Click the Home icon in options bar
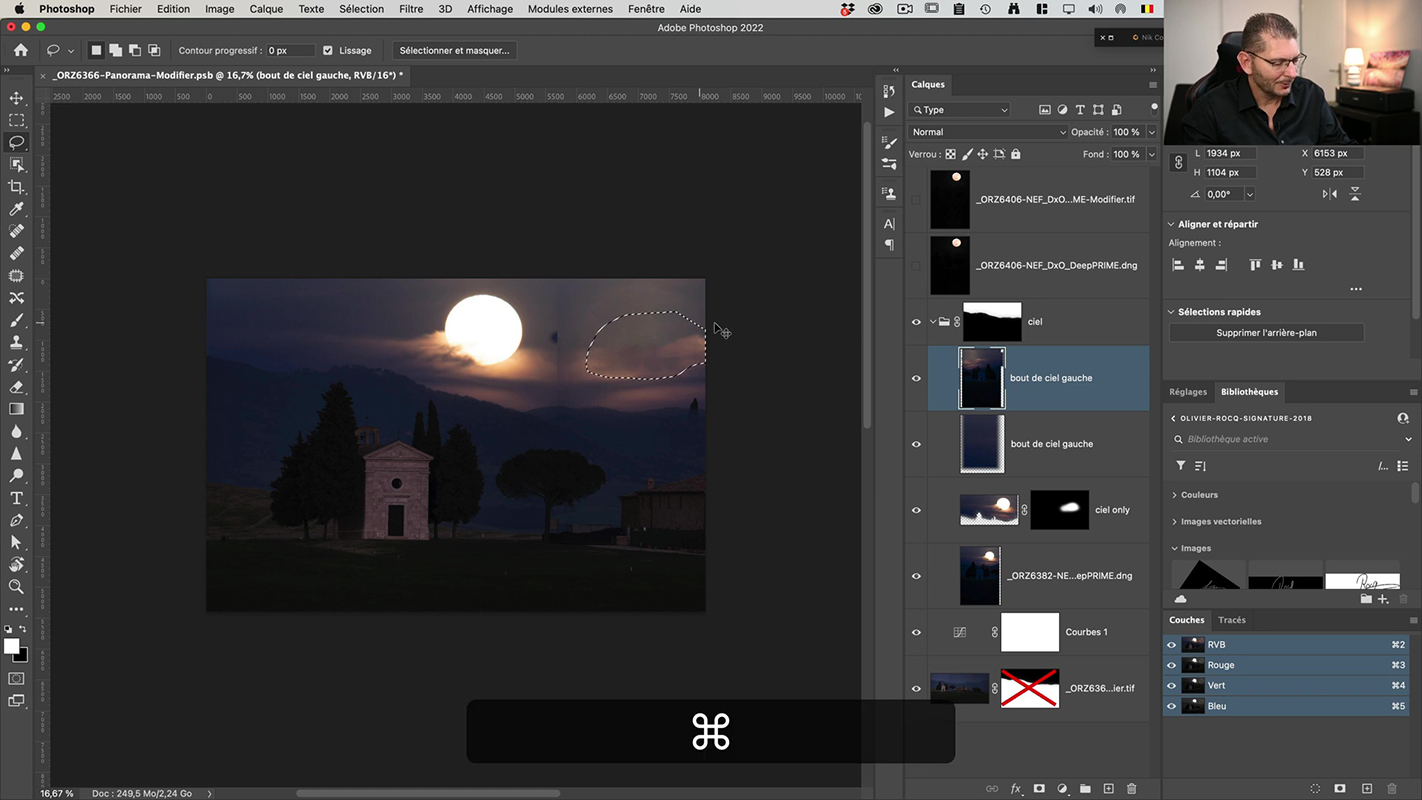This screenshot has height=800, width=1422. (x=21, y=50)
